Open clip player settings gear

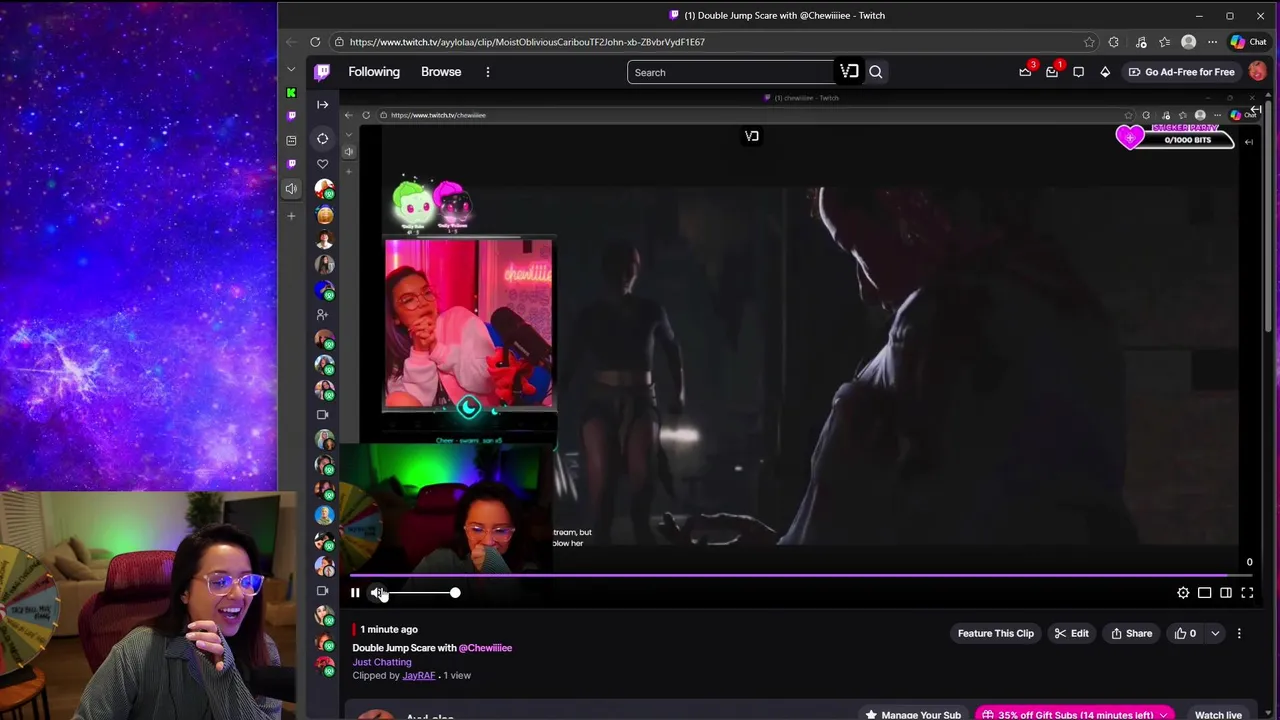(1183, 593)
